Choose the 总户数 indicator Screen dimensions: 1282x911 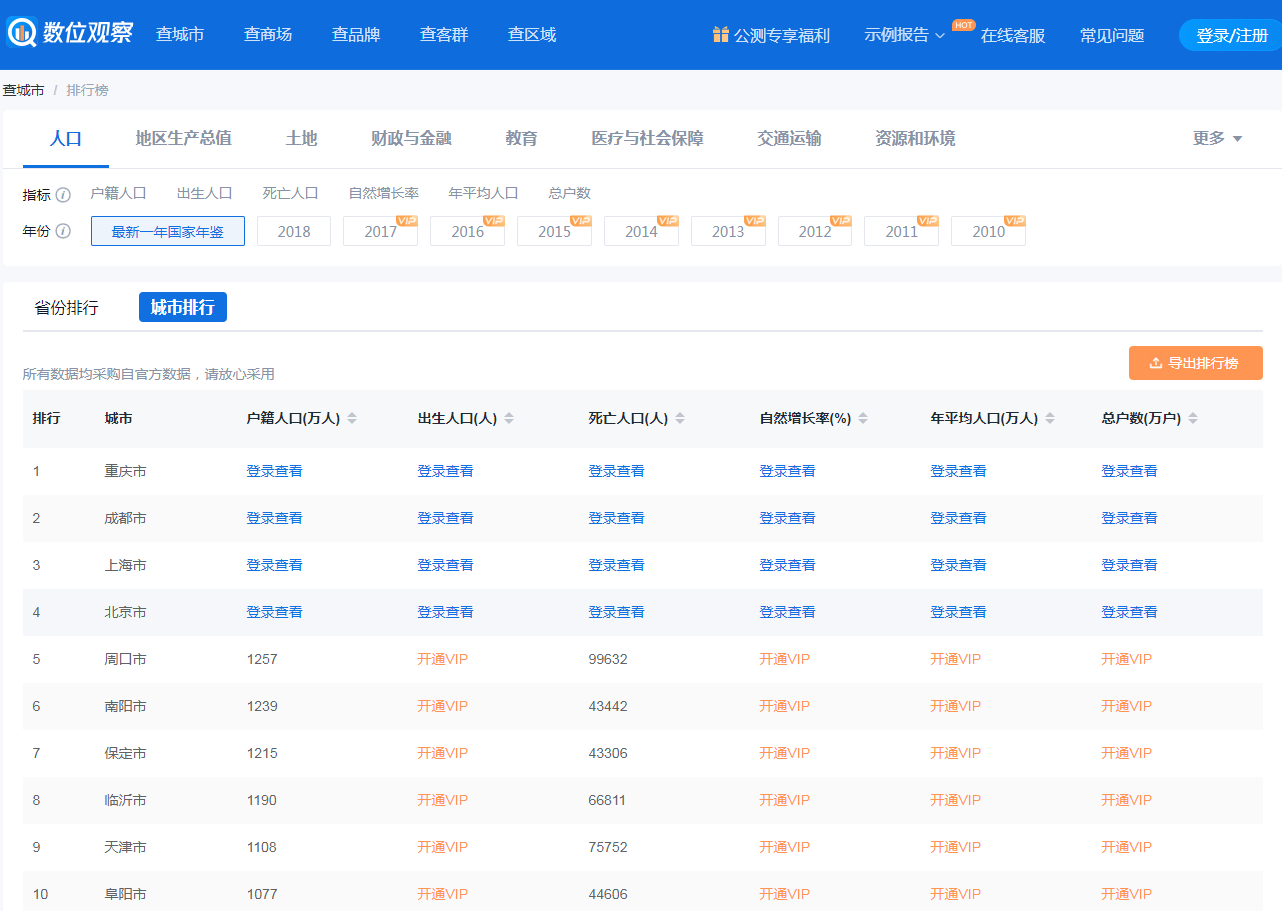570,193
